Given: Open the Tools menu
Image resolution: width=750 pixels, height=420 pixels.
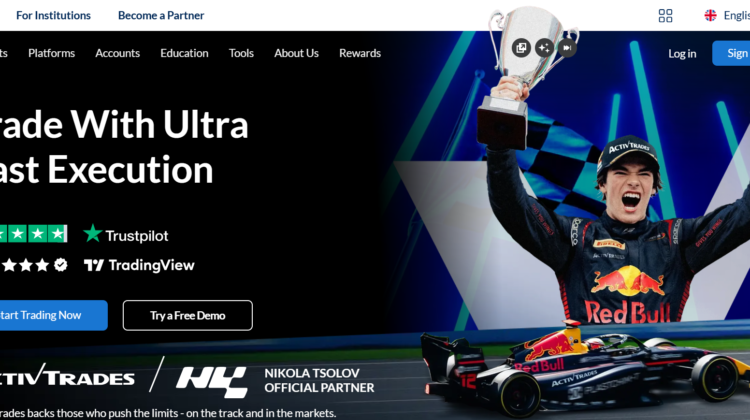Looking at the screenshot, I should pos(241,53).
